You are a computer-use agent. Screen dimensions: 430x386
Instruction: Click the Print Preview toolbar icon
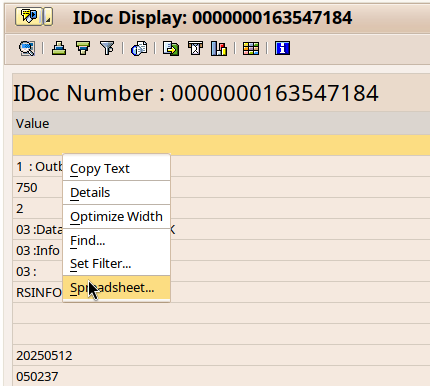click(x=139, y=48)
